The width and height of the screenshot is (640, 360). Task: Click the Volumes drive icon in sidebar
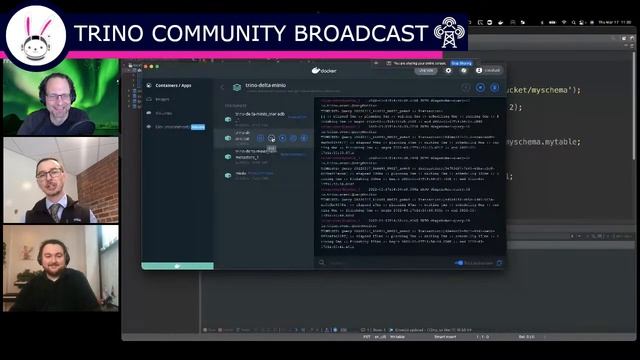coord(149,113)
